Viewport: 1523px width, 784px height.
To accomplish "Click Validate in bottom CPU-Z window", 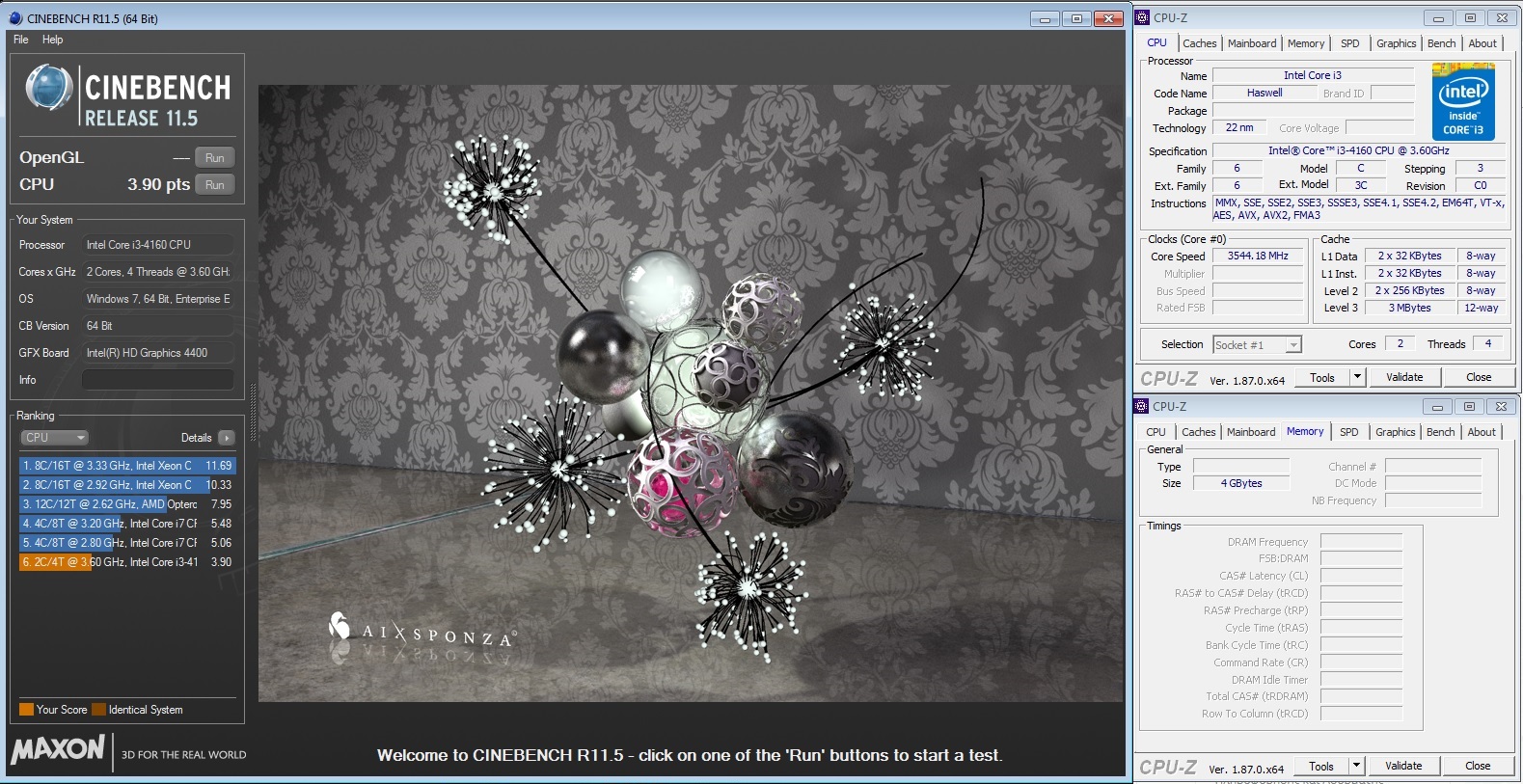I will tap(1403, 767).
